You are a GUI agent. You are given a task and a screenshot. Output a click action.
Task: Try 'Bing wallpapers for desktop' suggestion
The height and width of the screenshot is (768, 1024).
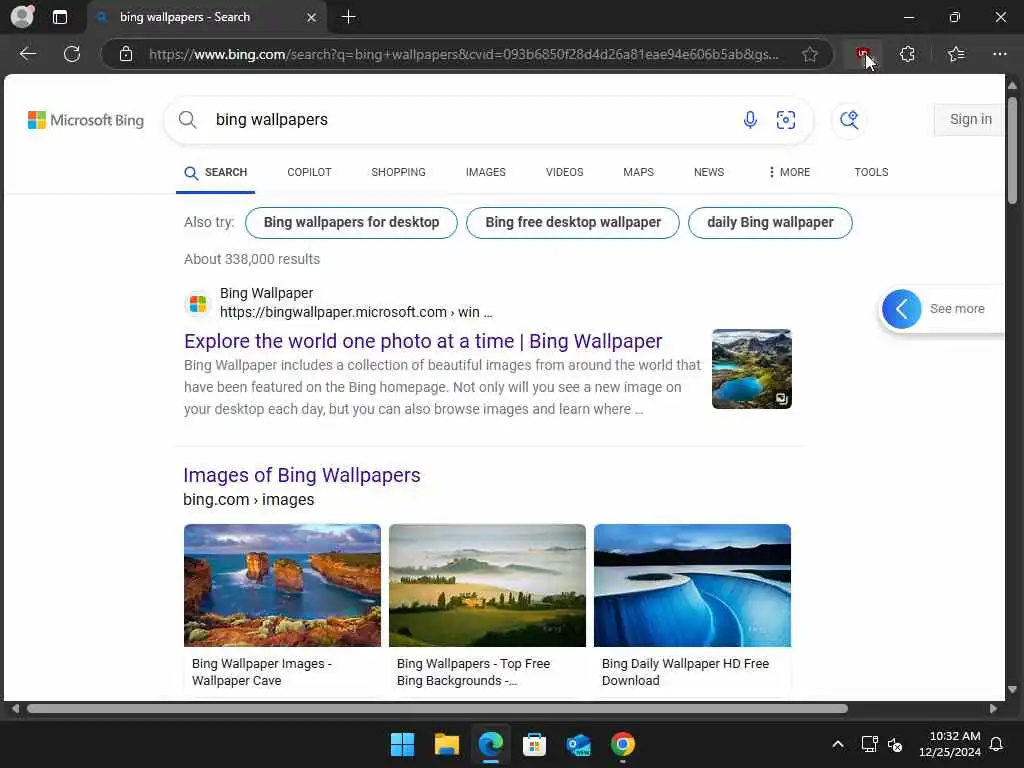pos(351,223)
